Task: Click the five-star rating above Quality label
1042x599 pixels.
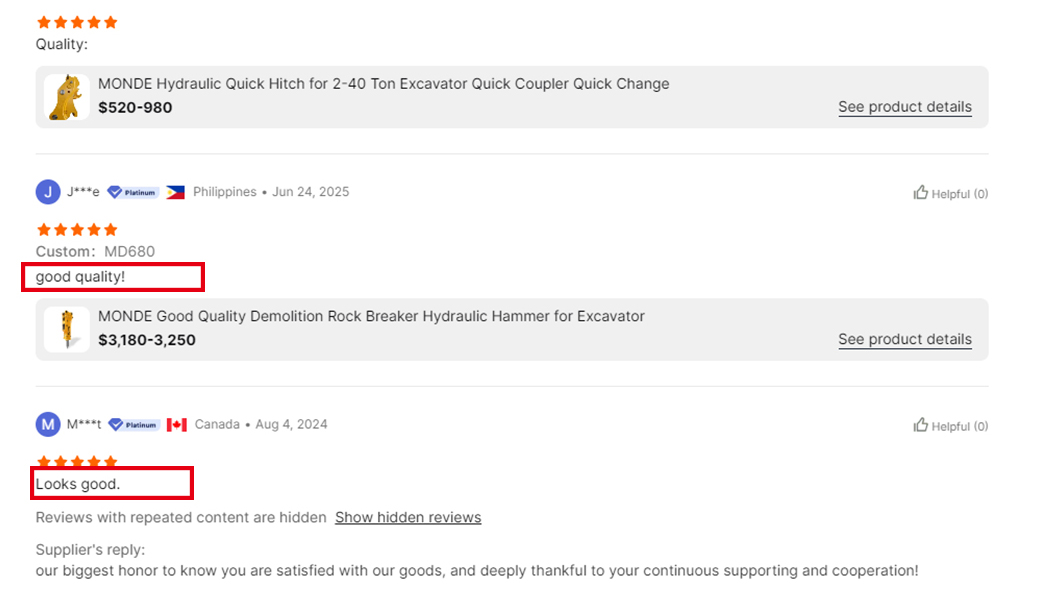Action: (77, 23)
